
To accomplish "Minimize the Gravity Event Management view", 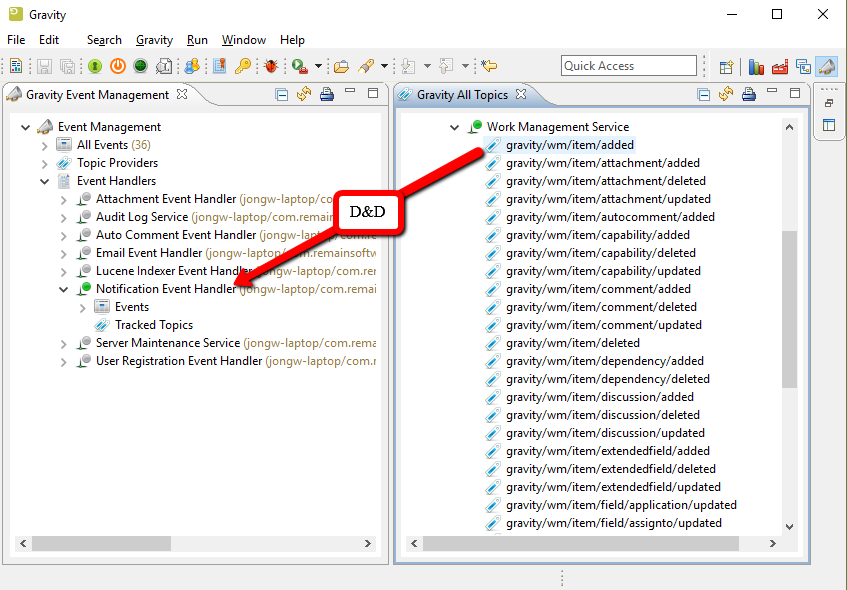I will click(x=351, y=94).
